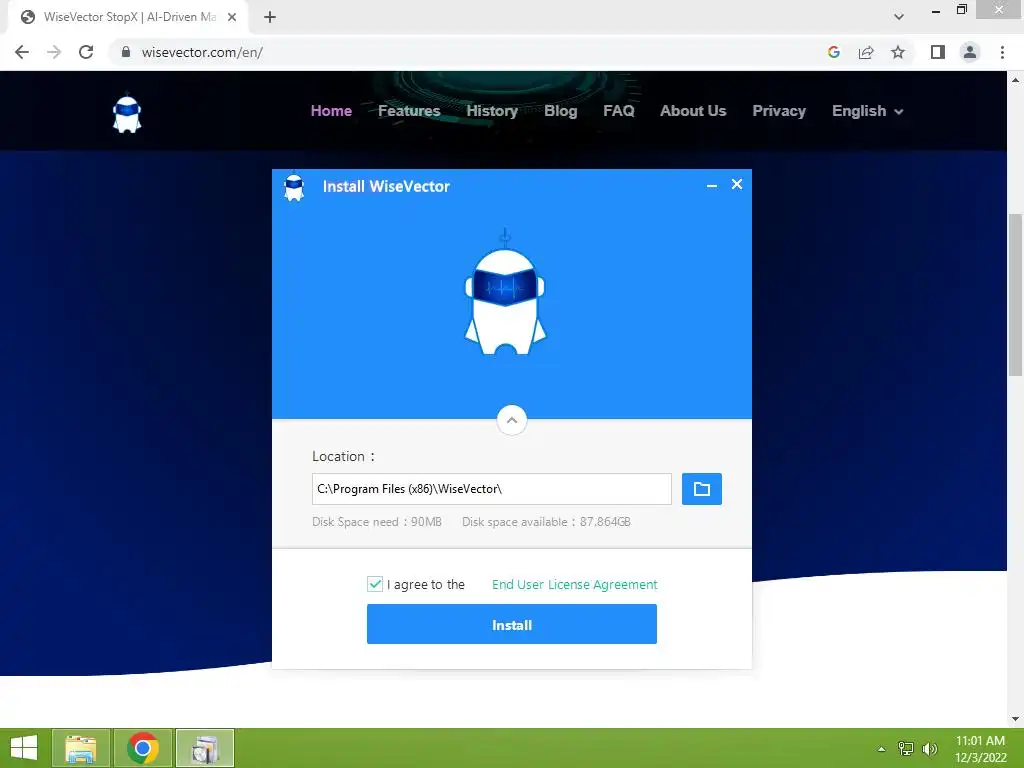Select the installer taskbar icon
Image resolution: width=1024 pixels, height=768 pixels.
click(x=204, y=748)
